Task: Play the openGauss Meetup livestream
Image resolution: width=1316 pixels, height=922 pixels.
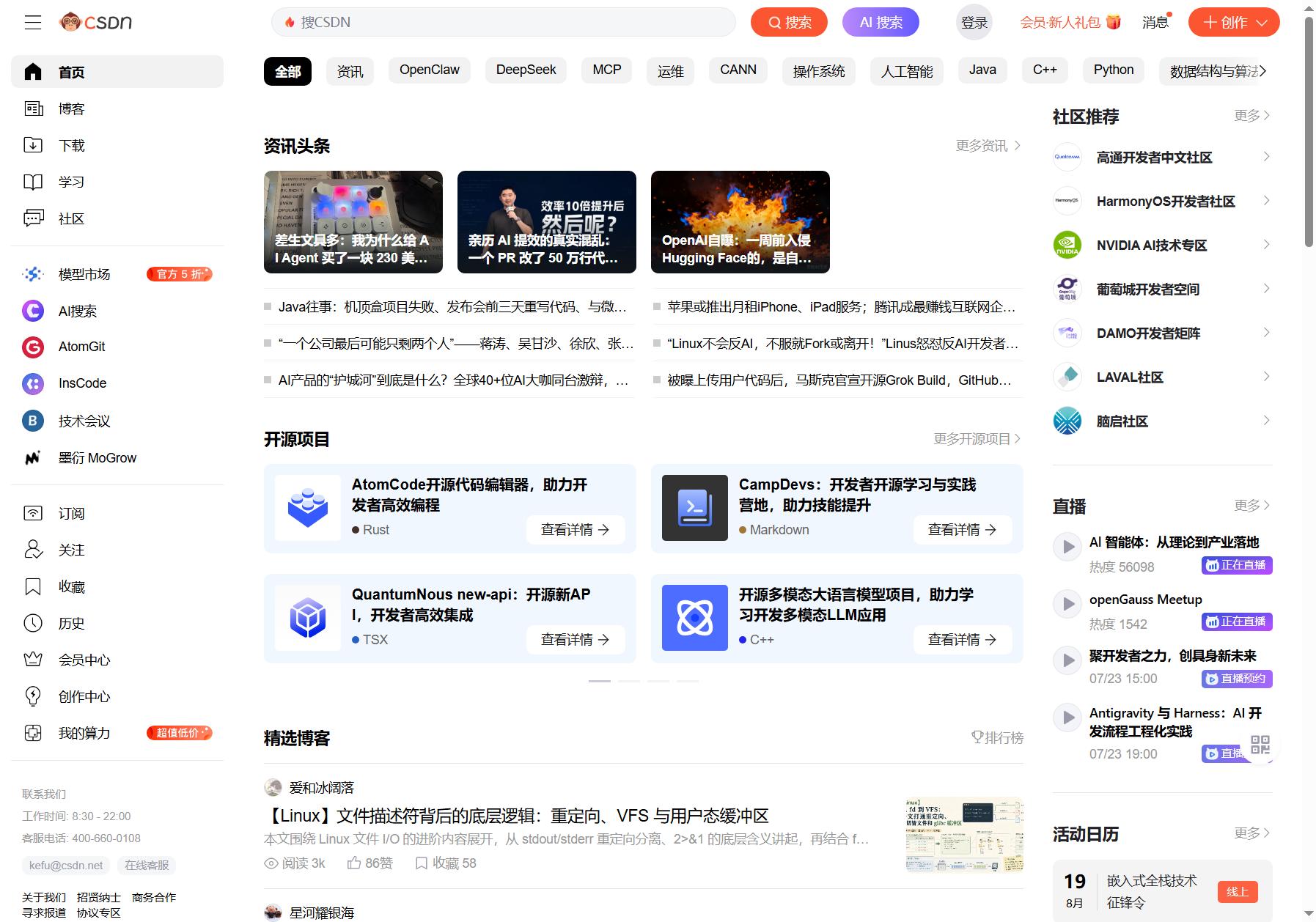Action: 1067,603
